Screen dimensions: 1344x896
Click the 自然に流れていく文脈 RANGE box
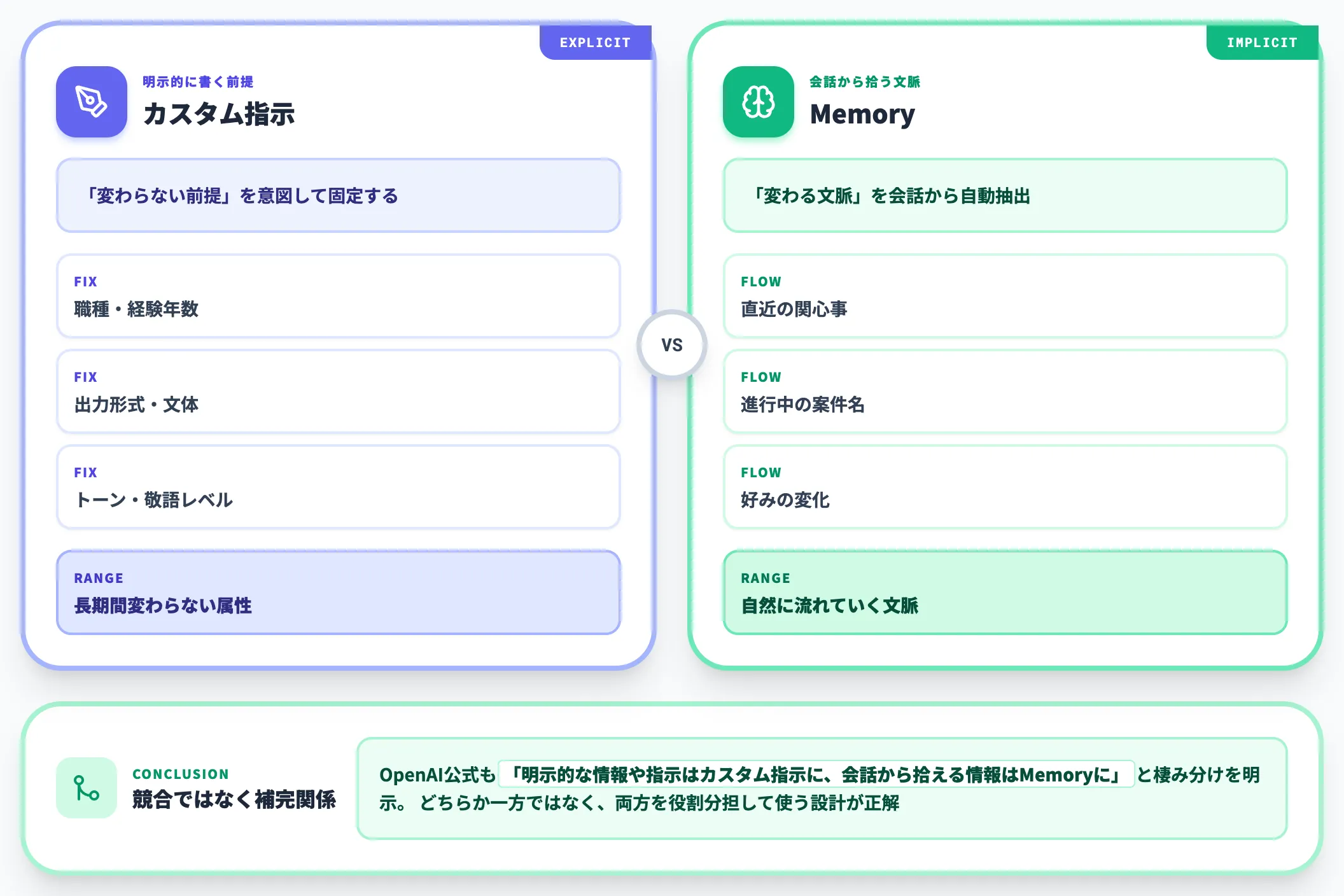coord(1005,592)
